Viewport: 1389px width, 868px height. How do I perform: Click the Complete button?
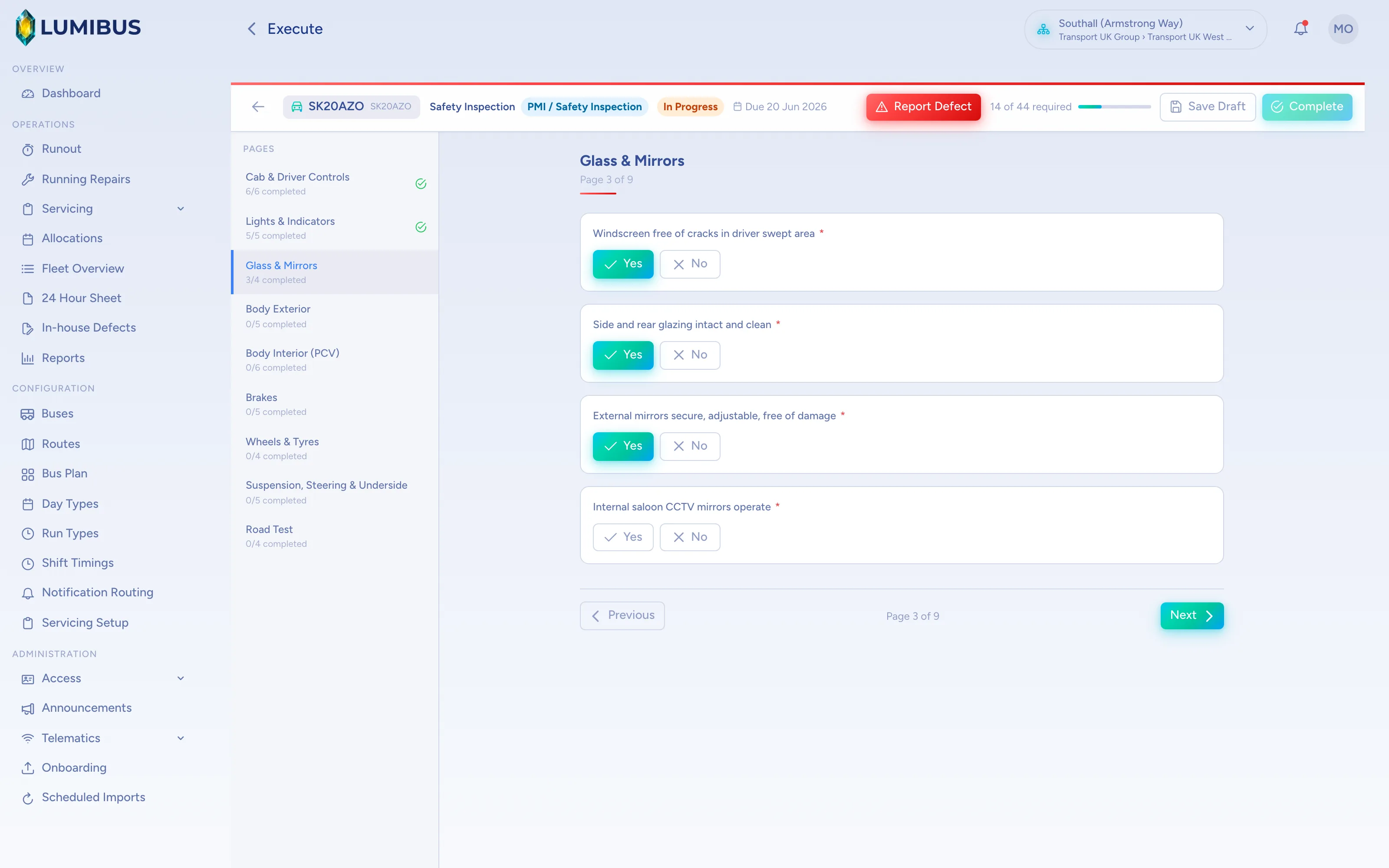1307,107
